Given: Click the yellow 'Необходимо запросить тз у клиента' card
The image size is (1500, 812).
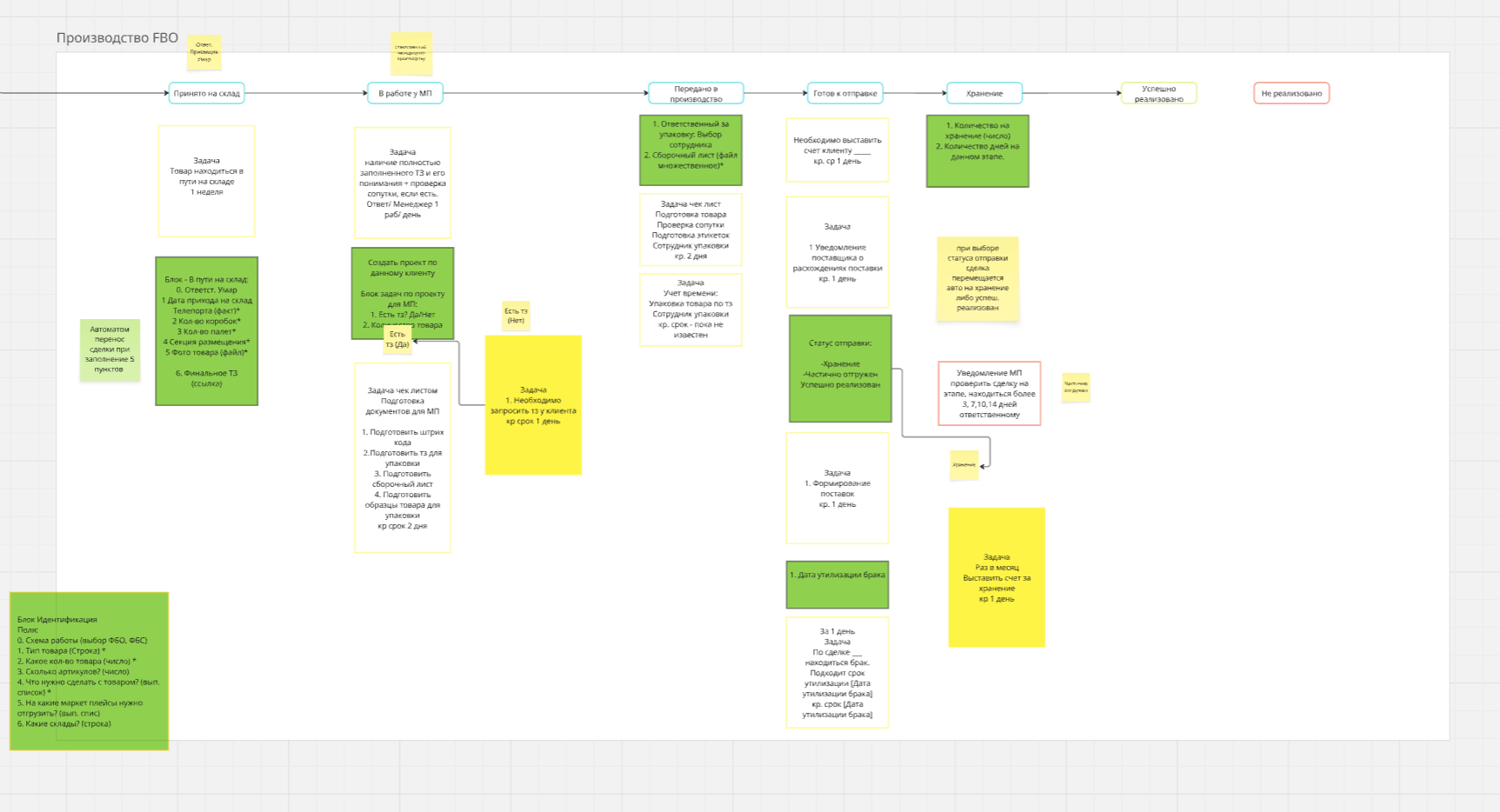Looking at the screenshot, I should tap(533, 405).
